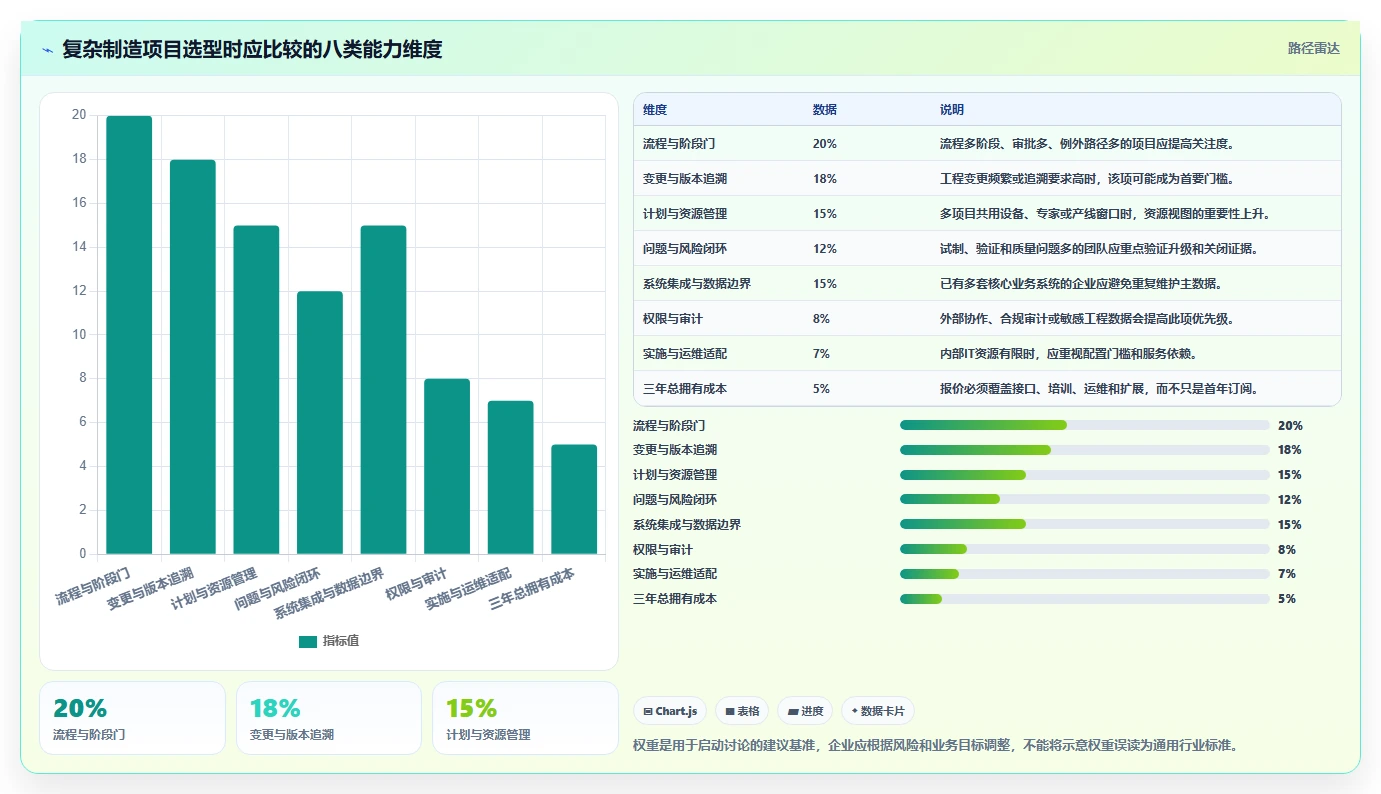Click the 权限与审计 8% progress bar
This screenshot has height=794, width=1381.
pos(1085,549)
